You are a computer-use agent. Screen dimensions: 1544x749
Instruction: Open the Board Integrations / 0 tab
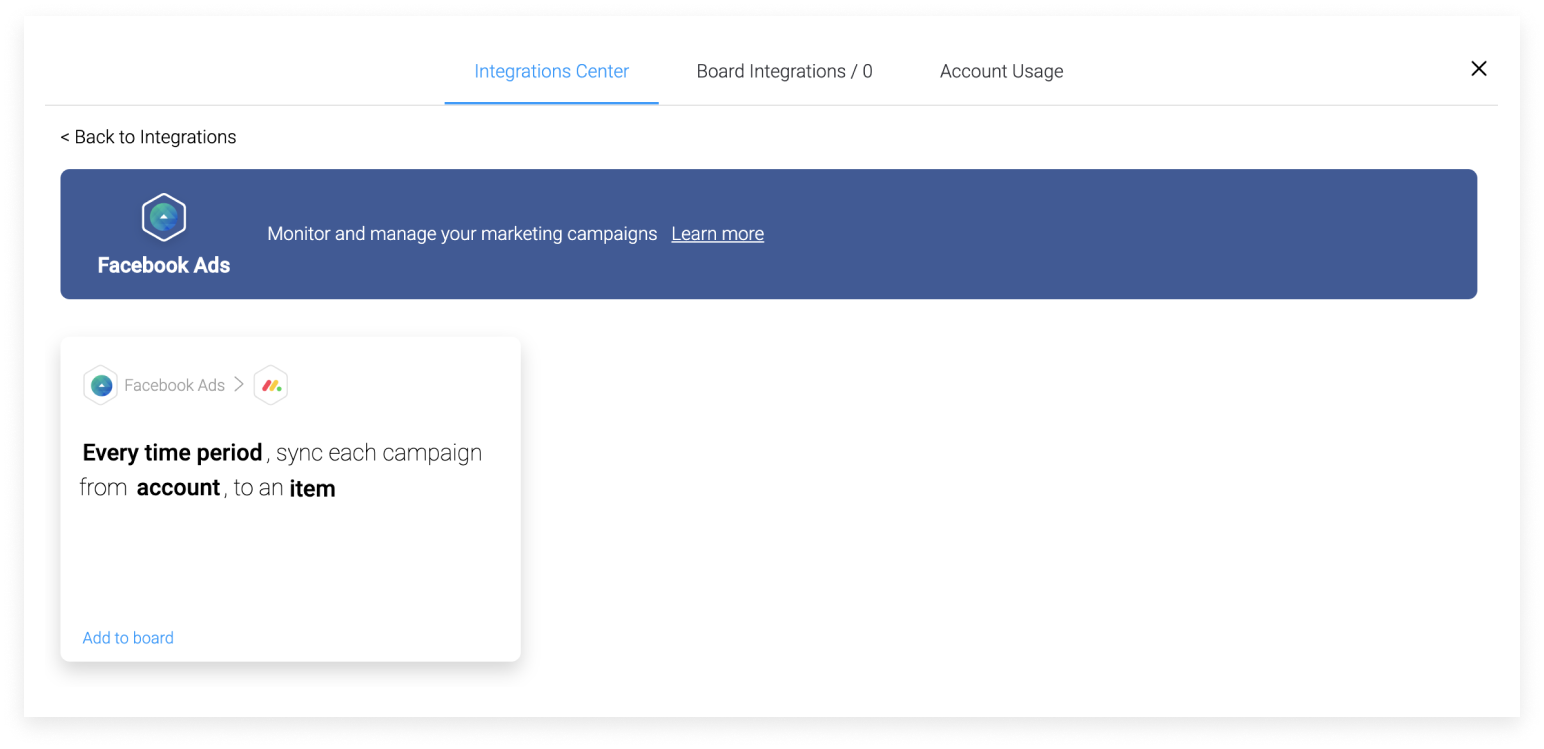click(x=784, y=71)
